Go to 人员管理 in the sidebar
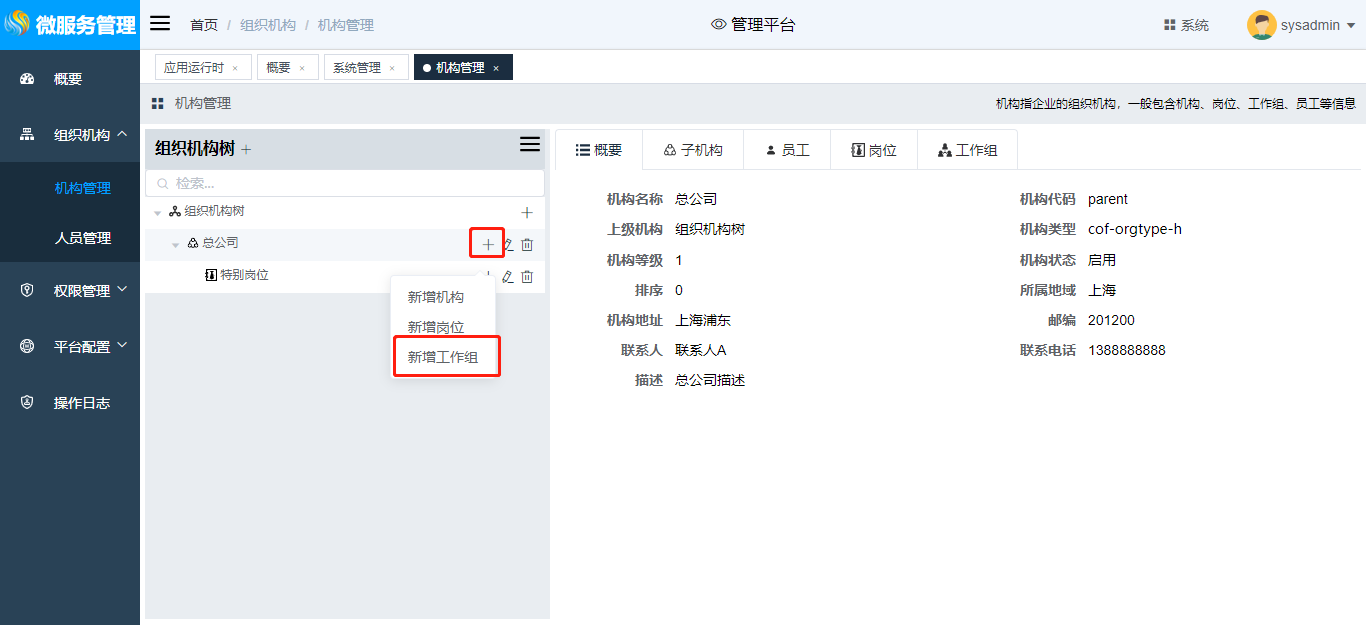This screenshot has width=1366, height=625. click(82, 238)
